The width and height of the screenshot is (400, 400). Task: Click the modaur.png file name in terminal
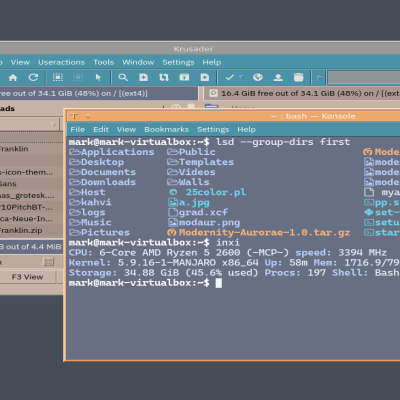coord(209,222)
